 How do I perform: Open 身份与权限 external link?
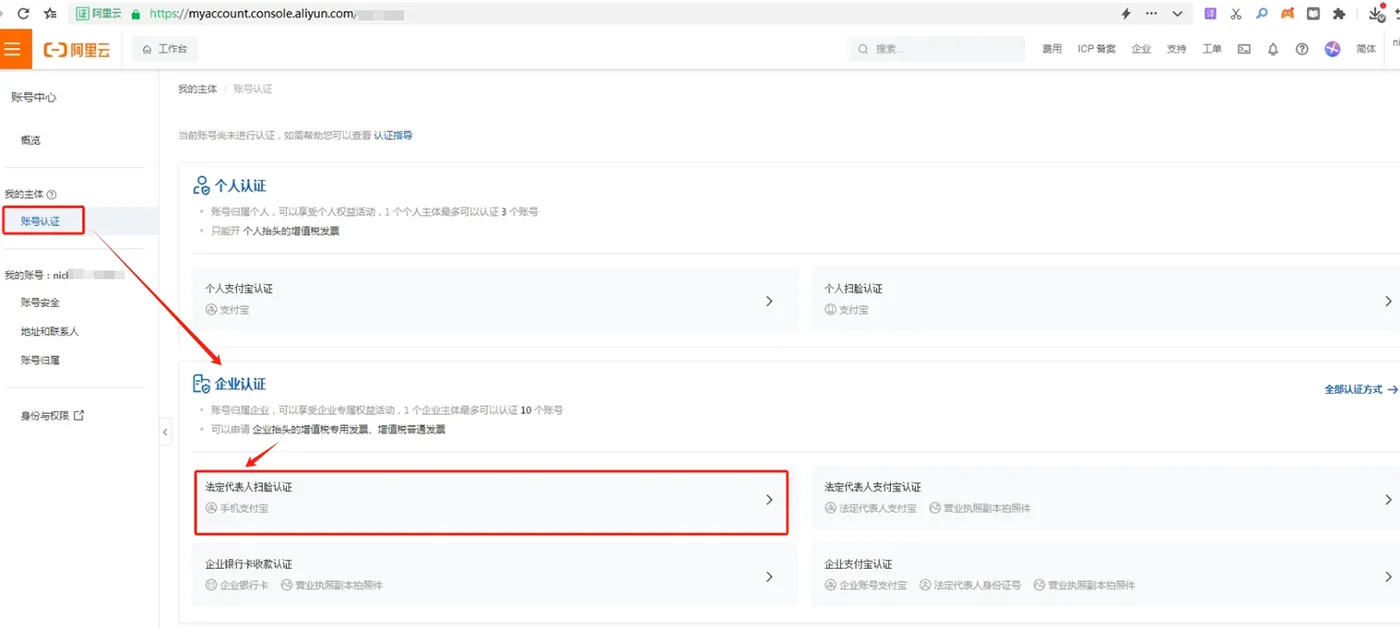pyautogui.click(x=52, y=416)
